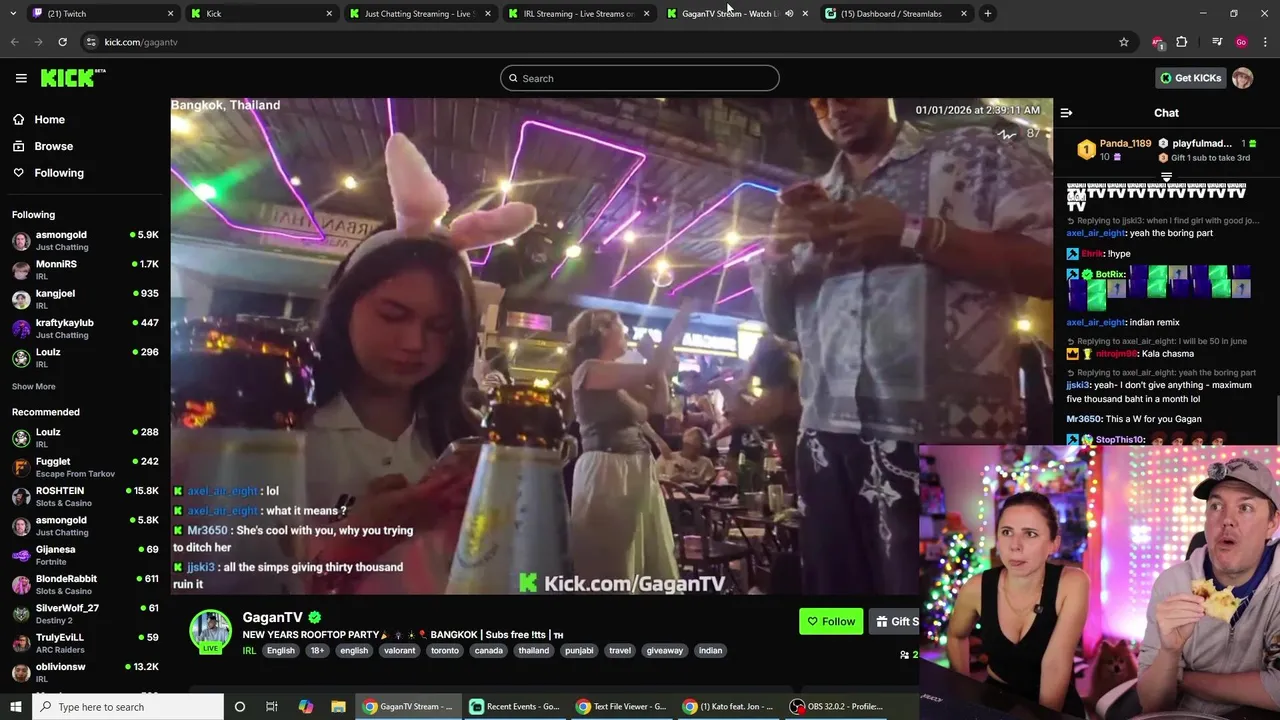Open TrulyEvILL in recommended channels
The width and height of the screenshot is (1280, 720).
(x=85, y=643)
